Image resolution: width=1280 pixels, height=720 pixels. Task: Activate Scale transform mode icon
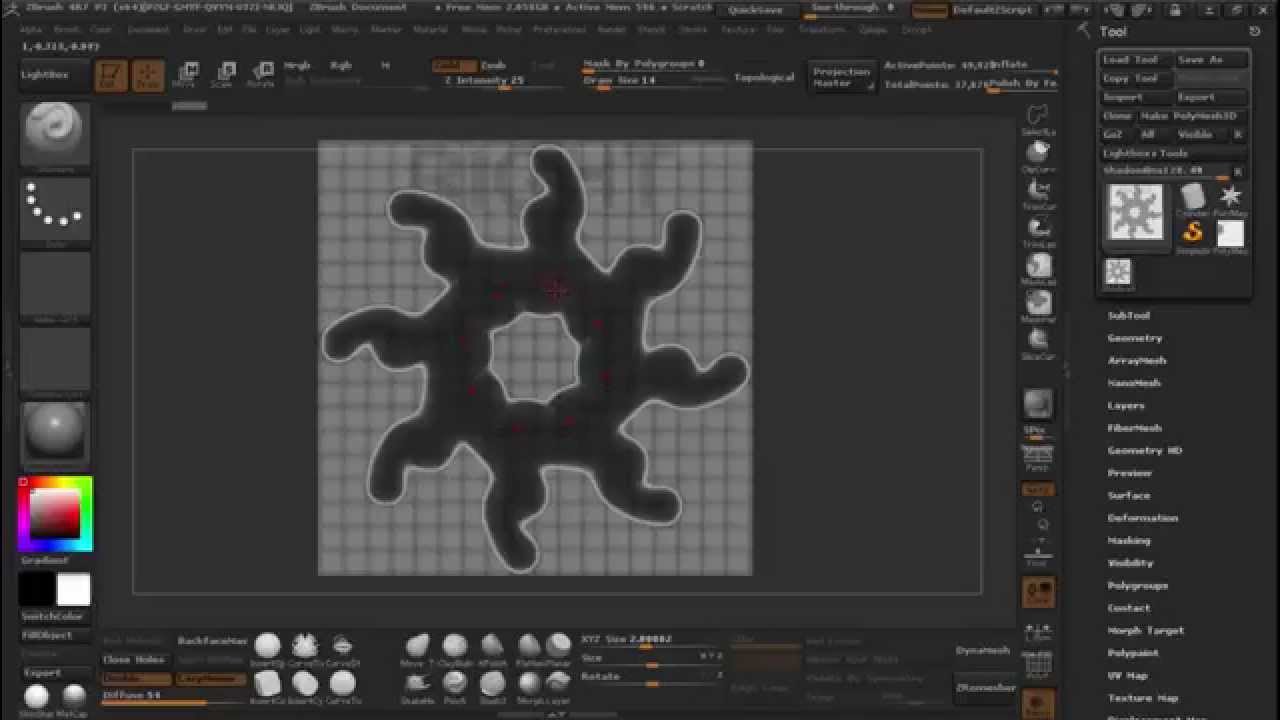click(x=222, y=75)
